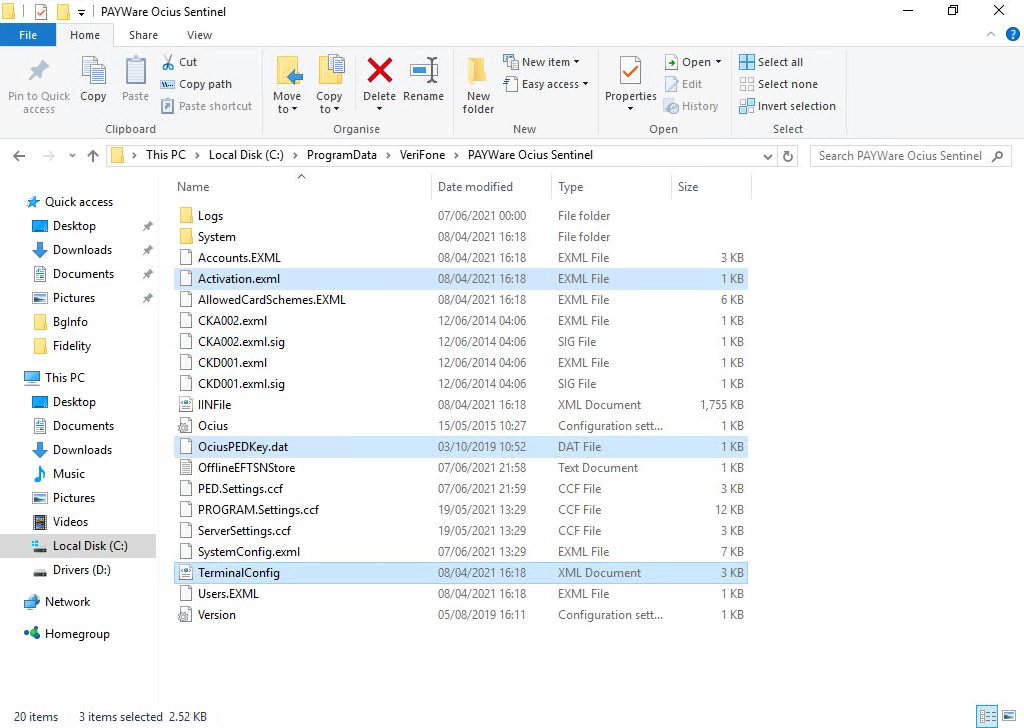Select Videos in navigation pane
The height and width of the screenshot is (728, 1024).
[x=70, y=522]
